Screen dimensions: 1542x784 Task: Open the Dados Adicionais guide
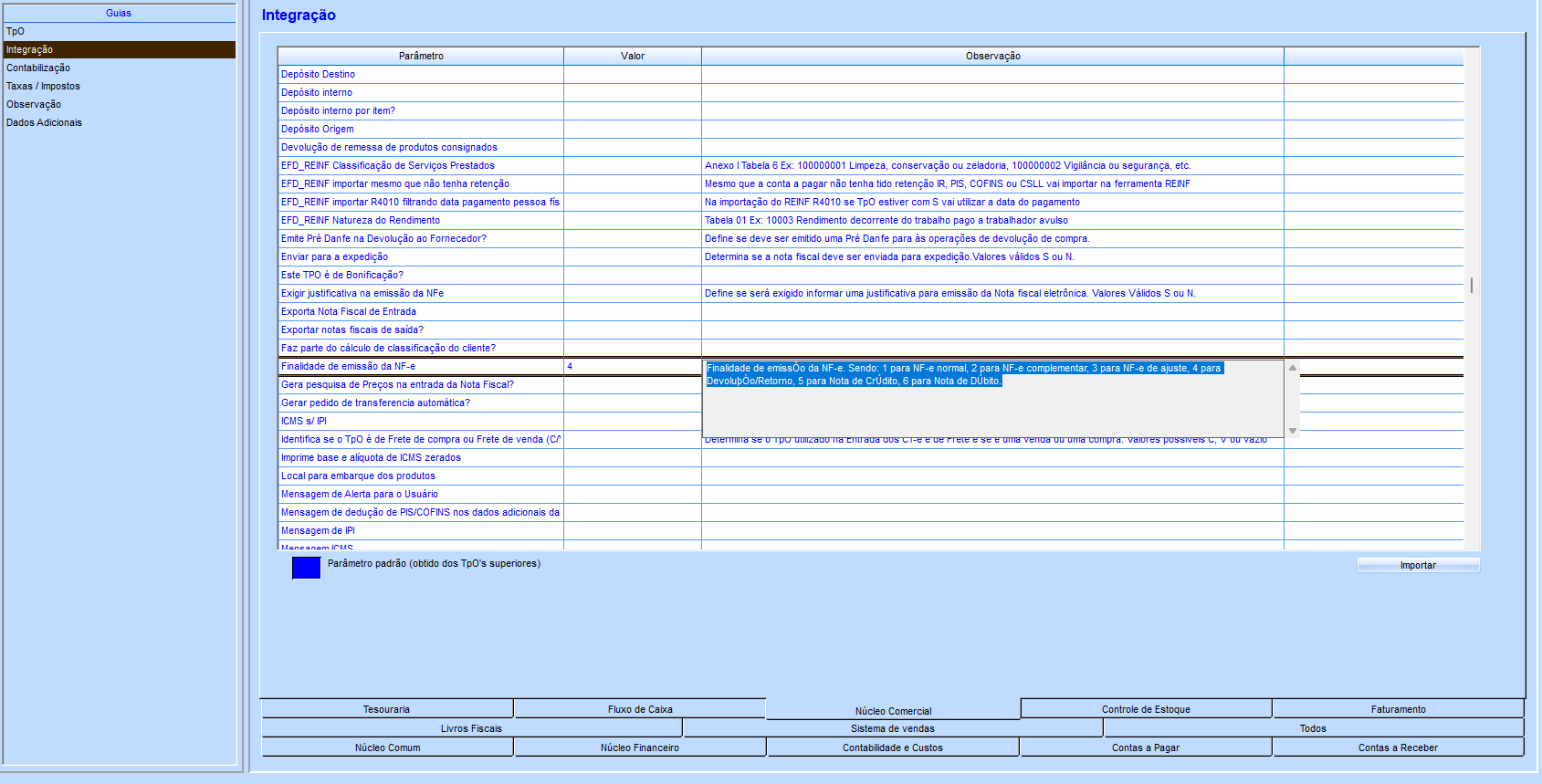click(44, 122)
